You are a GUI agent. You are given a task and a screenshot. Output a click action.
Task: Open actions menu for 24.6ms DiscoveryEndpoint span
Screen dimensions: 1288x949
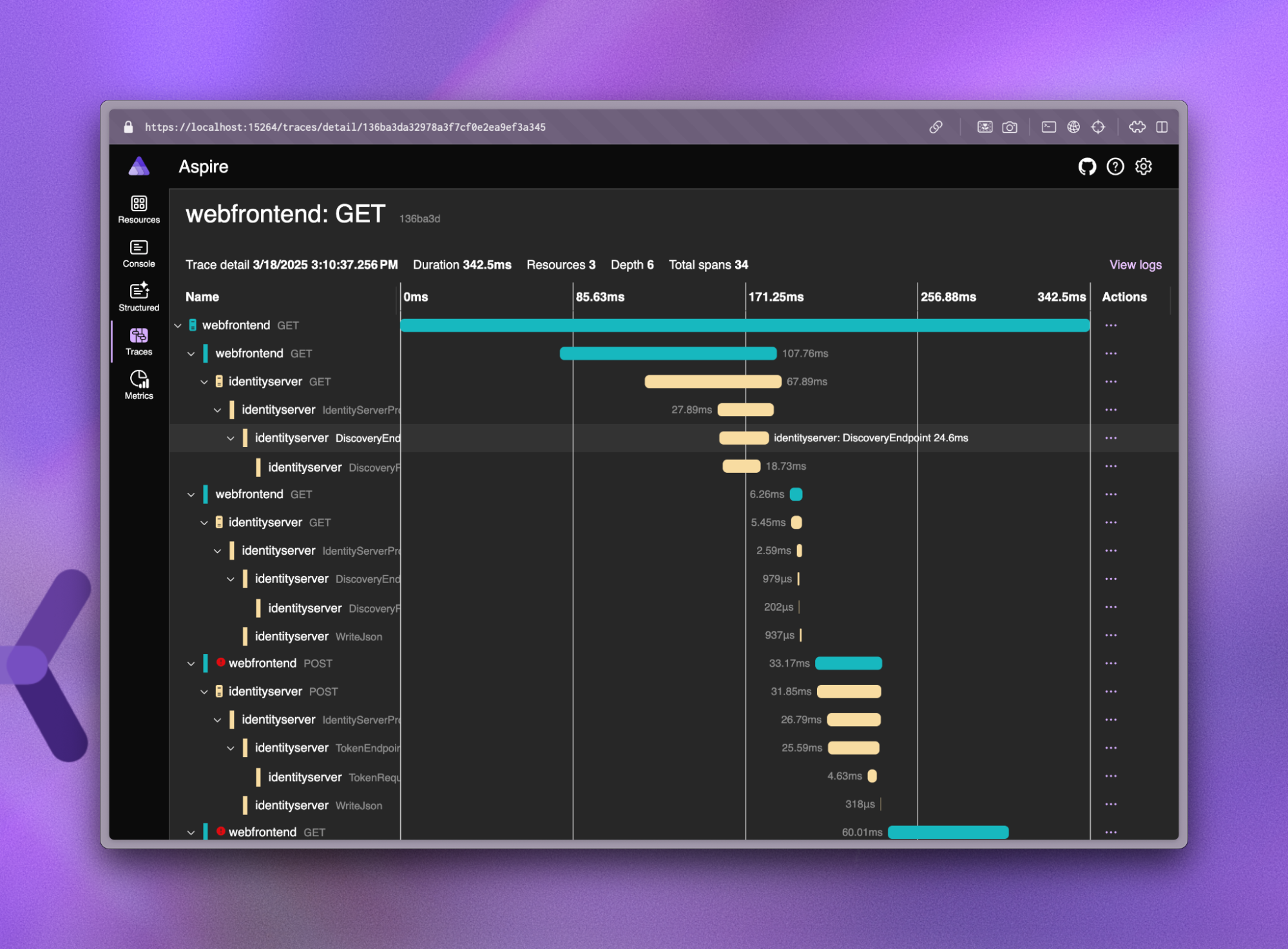(x=1111, y=438)
